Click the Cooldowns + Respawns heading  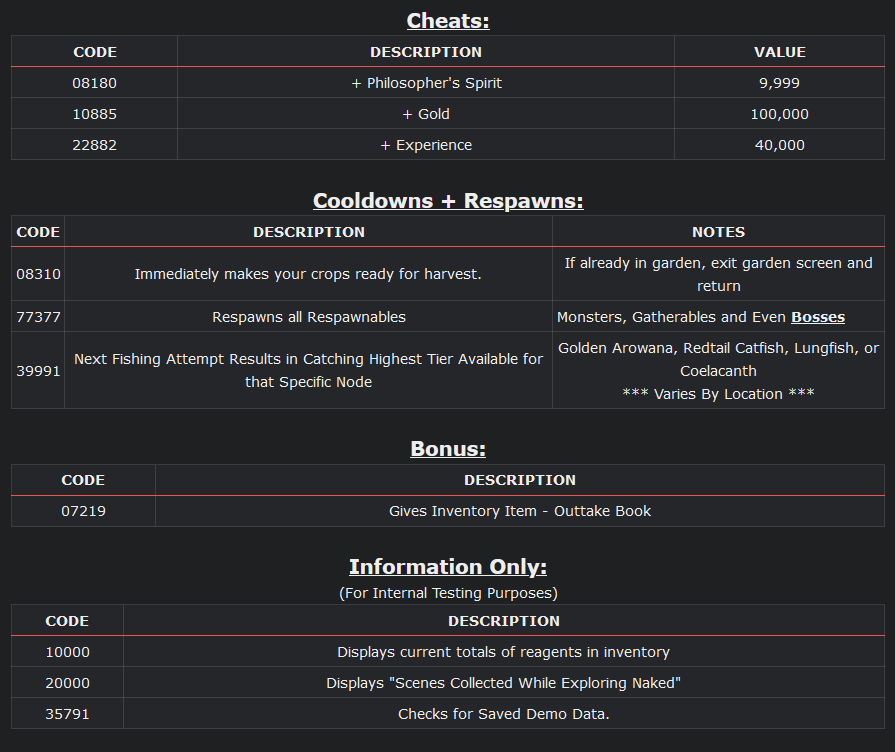448,200
